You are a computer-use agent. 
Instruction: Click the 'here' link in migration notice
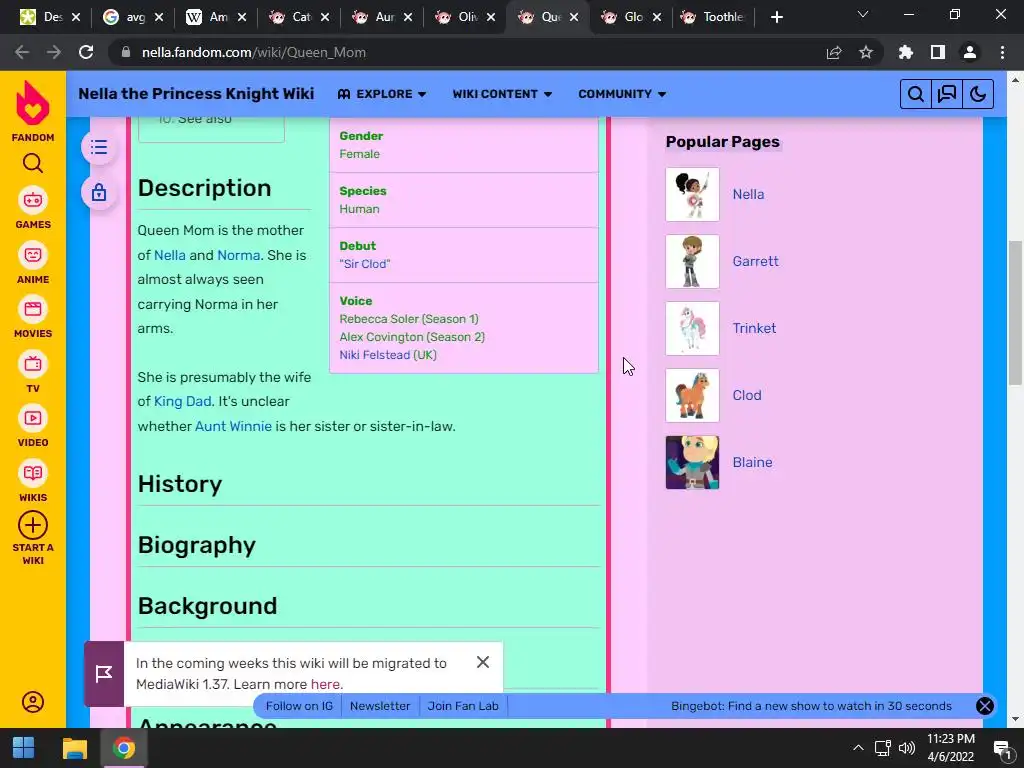click(x=325, y=684)
